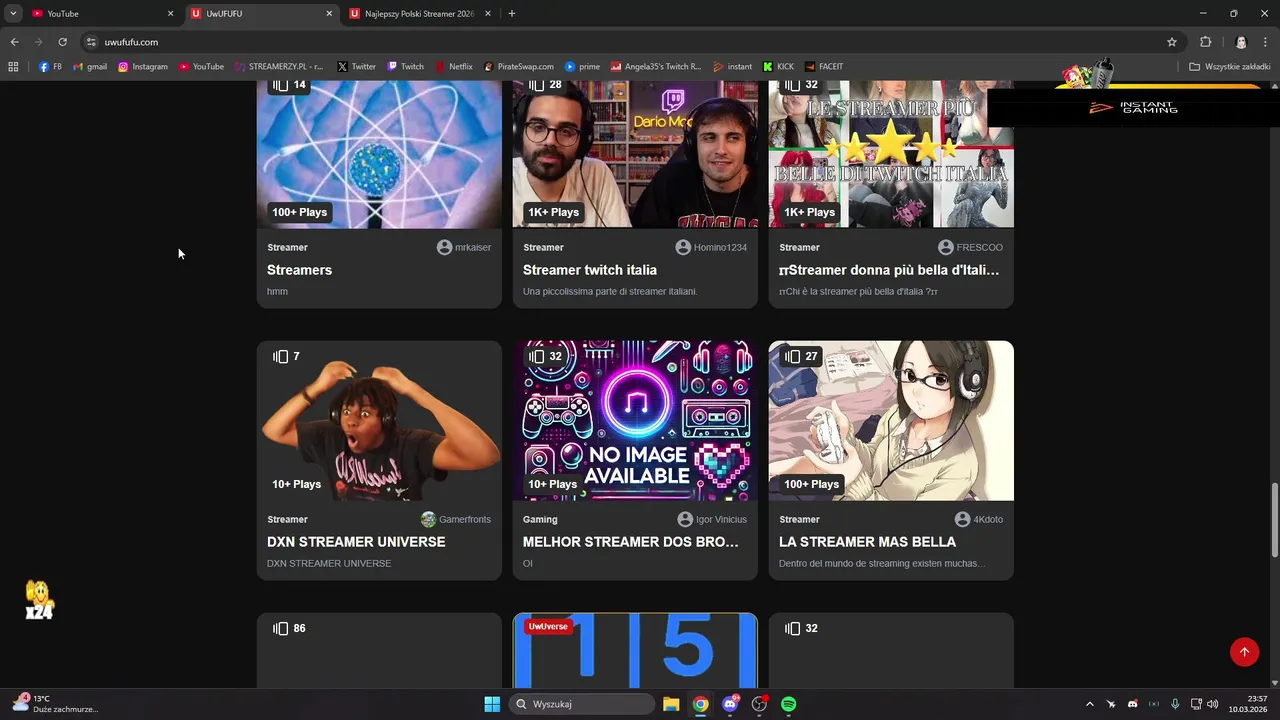
Task: Click the MELHOR STREAMER DOS BRO title
Action: point(631,542)
